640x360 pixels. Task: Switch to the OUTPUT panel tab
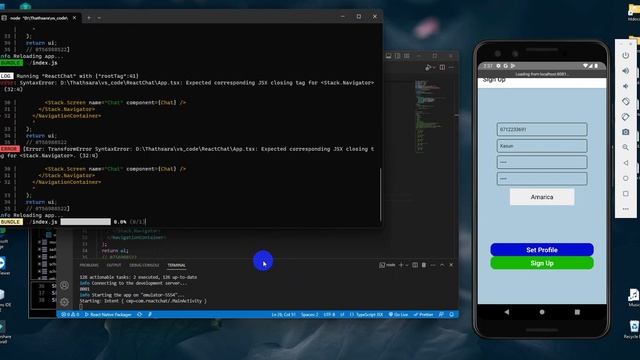[x=114, y=265]
